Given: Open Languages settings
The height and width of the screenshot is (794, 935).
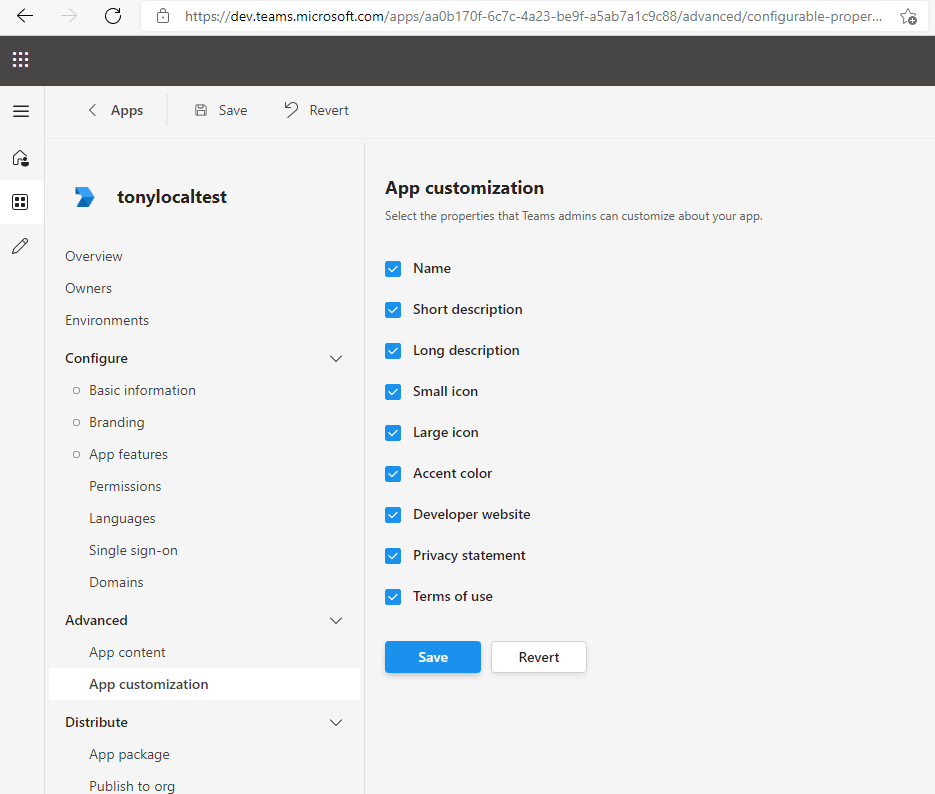Looking at the screenshot, I should coord(122,519).
